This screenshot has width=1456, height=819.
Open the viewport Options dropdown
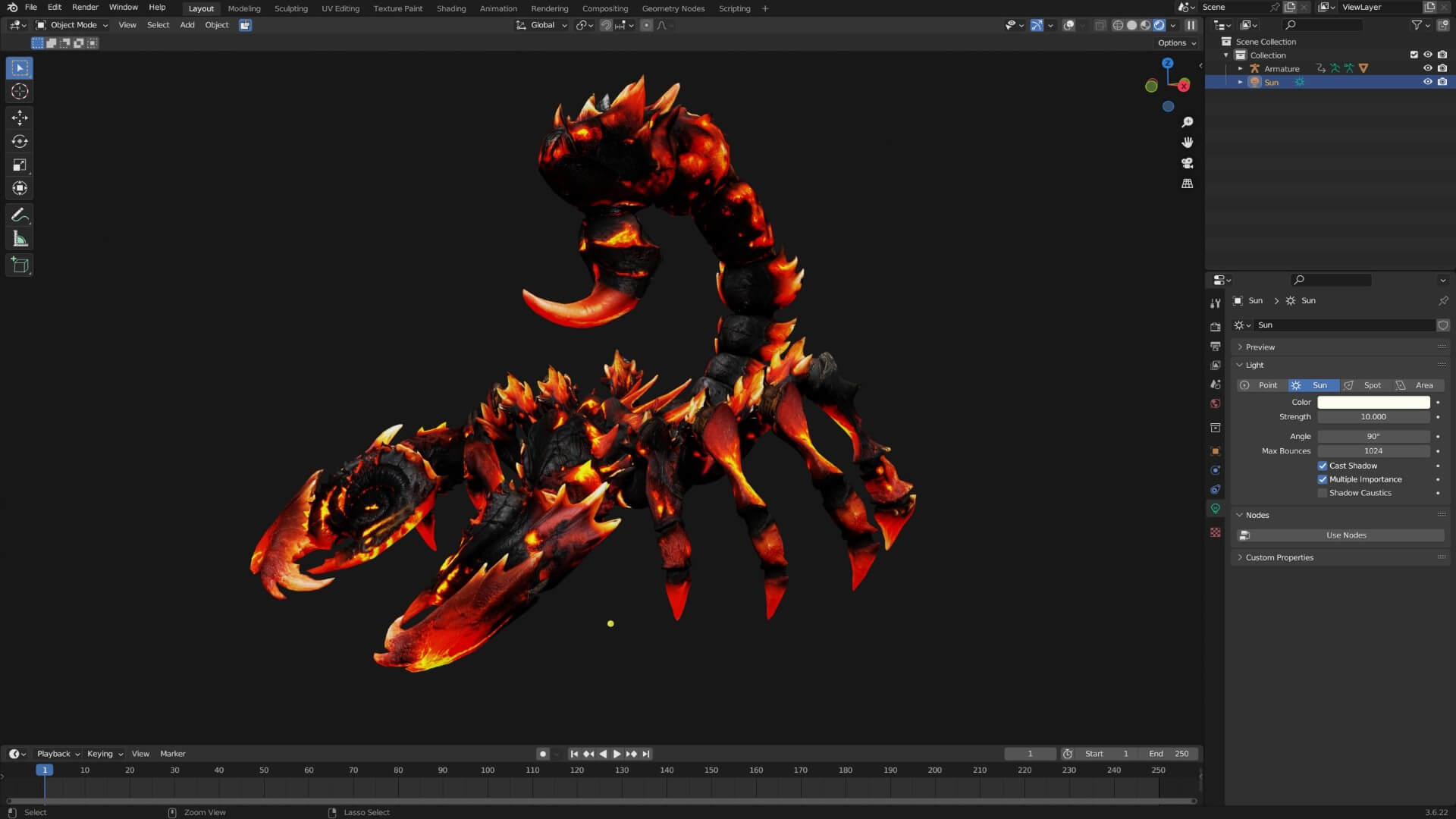click(x=1177, y=43)
